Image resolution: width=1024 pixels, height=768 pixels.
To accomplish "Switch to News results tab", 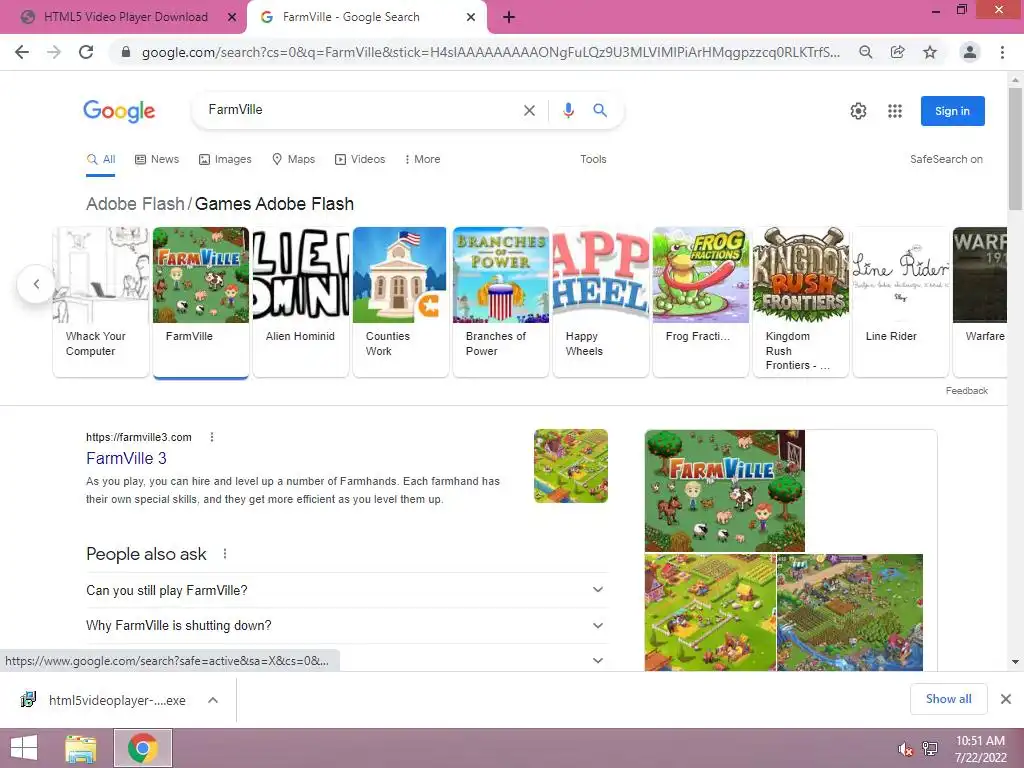I will click(x=157, y=159).
